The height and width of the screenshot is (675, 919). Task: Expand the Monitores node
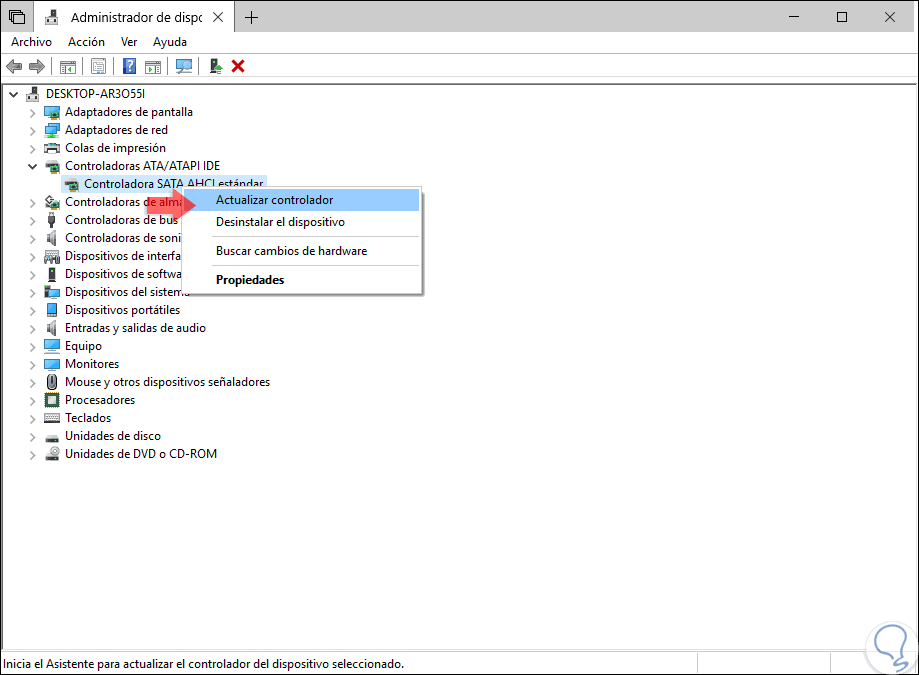(x=32, y=364)
